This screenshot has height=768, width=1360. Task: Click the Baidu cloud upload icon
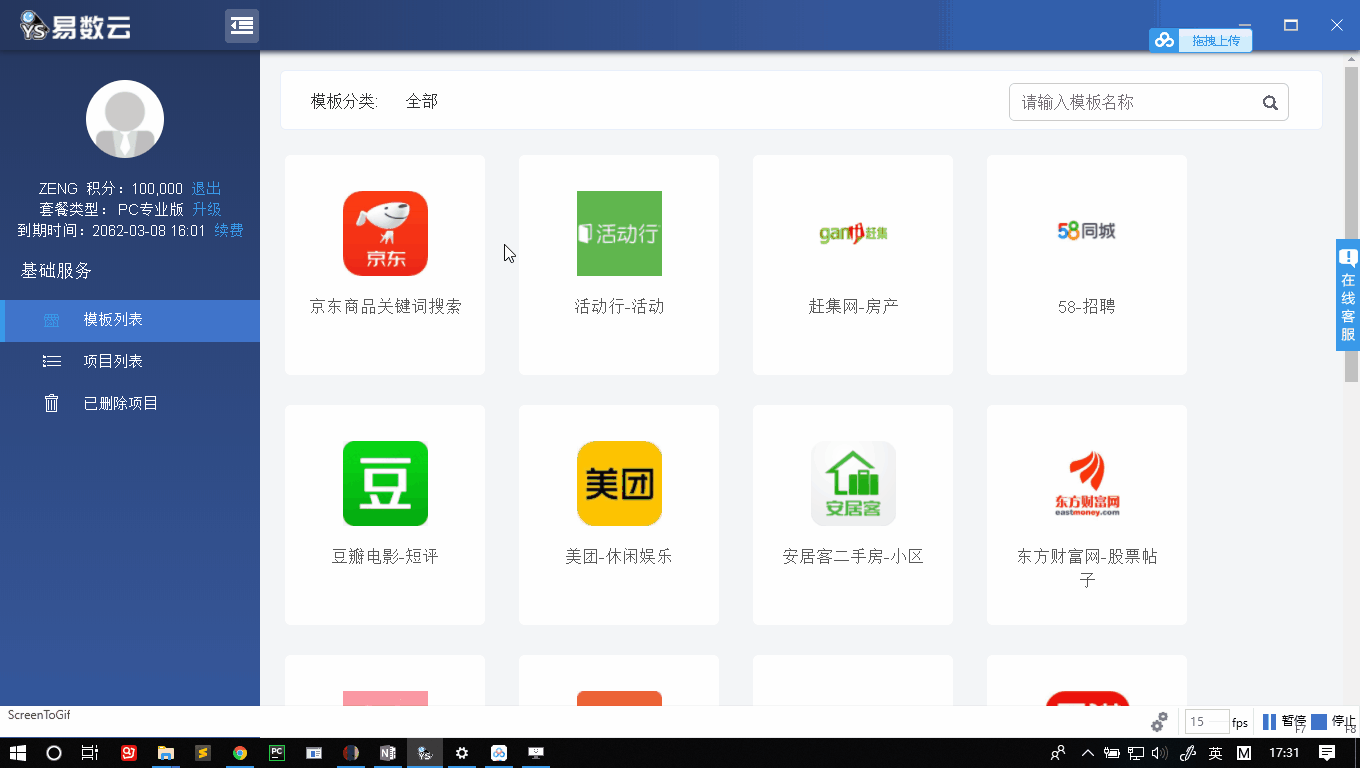point(1164,40)
